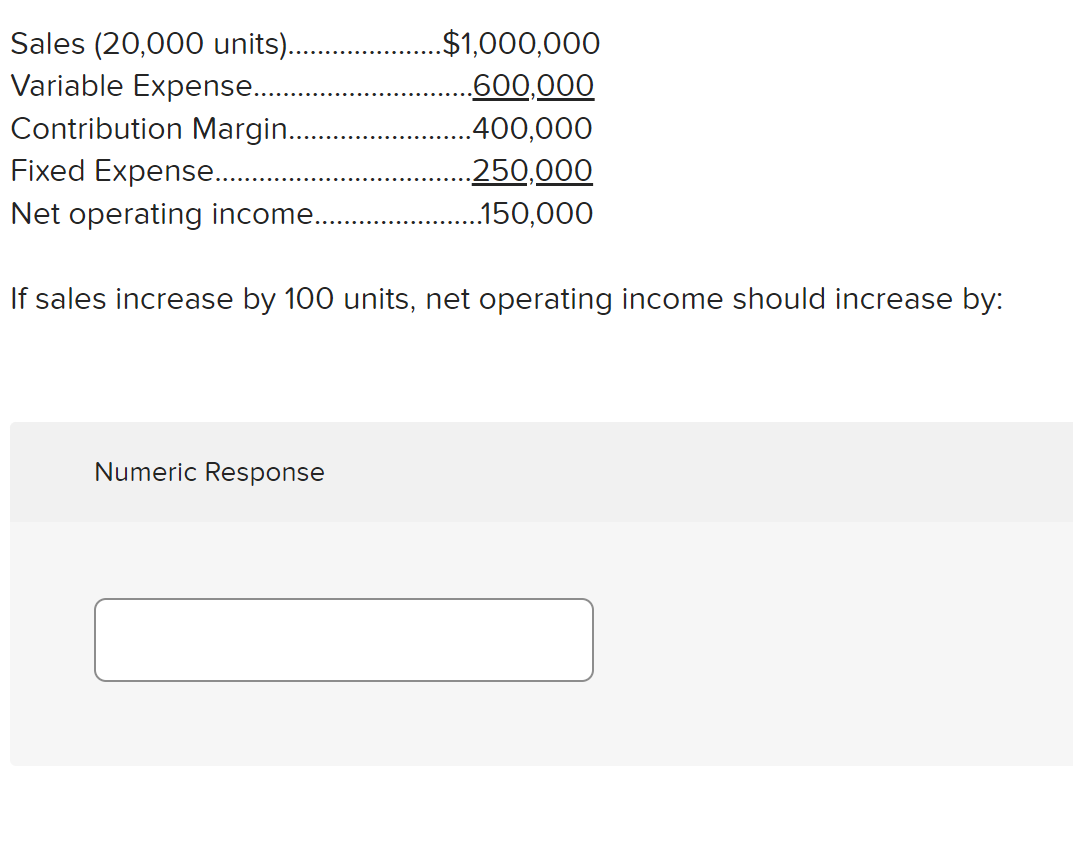Viewport: 1073px width, 865px height.
Task: Click the Contribution Margin label
Action: point(148,128)
